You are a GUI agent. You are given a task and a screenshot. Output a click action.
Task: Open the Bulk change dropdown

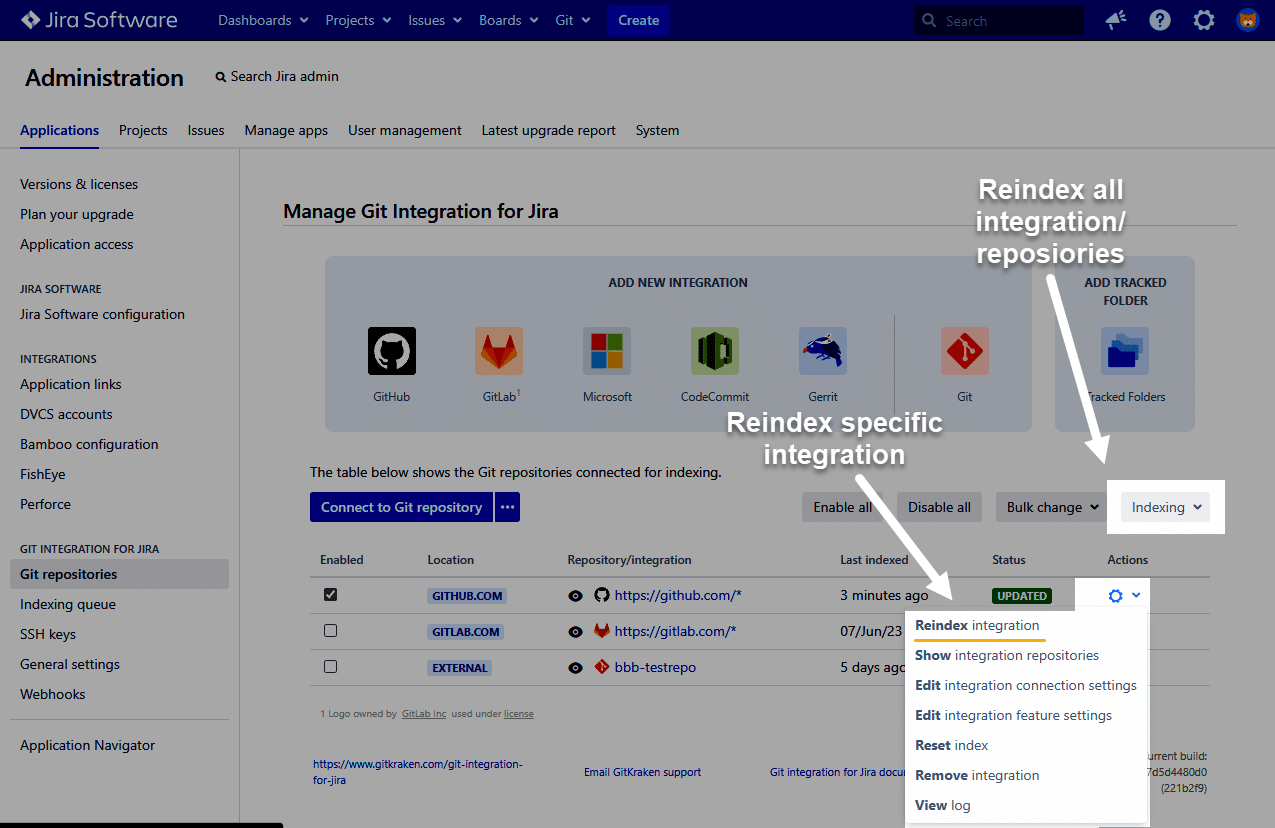tap(1052, 507)
